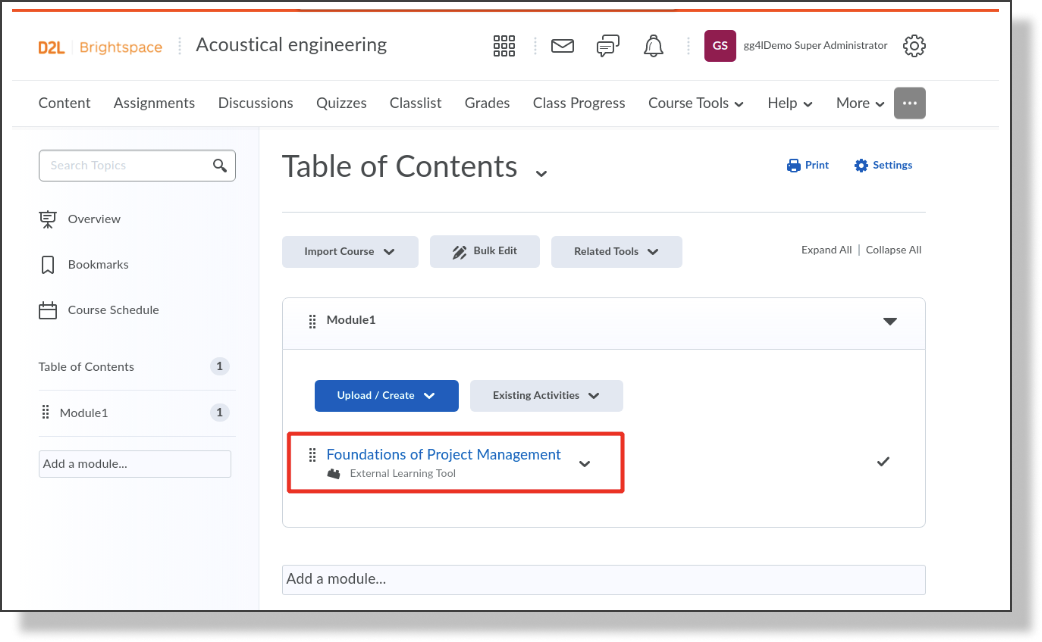
Task: Open the Import Course dropdown
Action: point(349,251)
